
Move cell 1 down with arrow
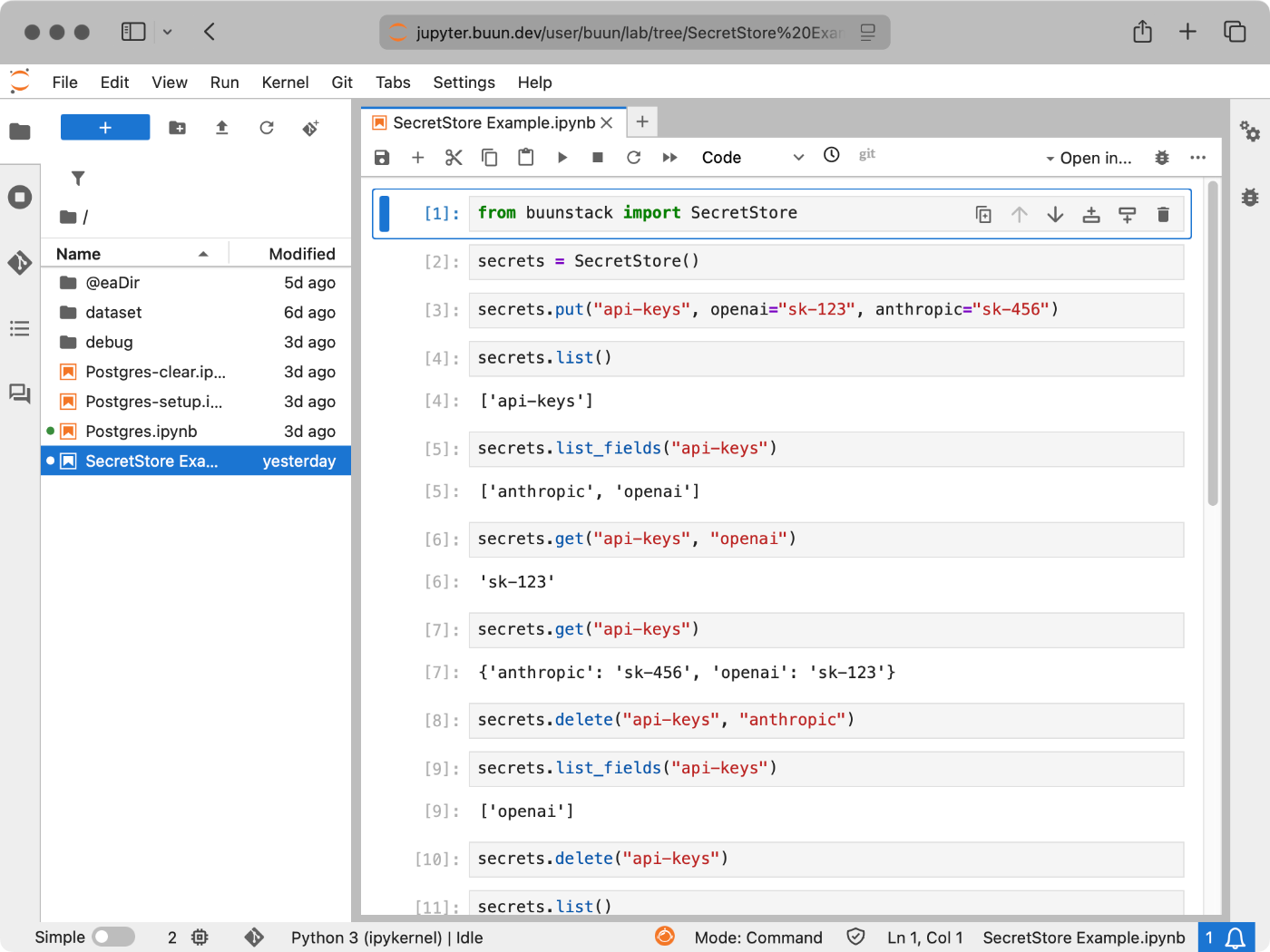point(1055,215)
